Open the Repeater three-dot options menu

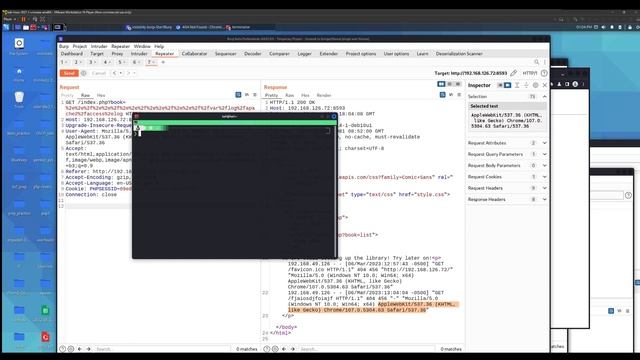(x=544, y=62)
